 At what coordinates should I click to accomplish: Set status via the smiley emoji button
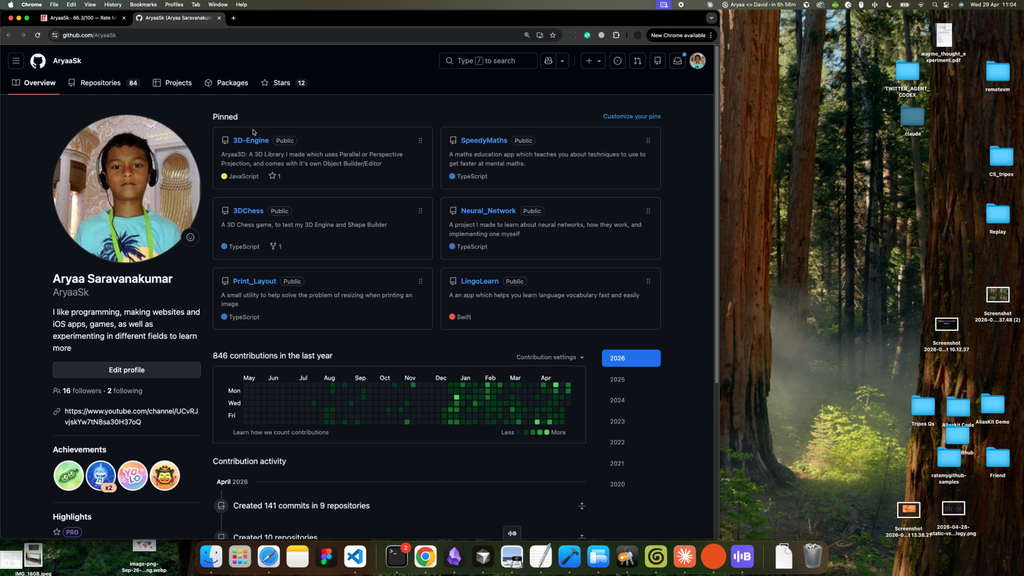(190, 237)
